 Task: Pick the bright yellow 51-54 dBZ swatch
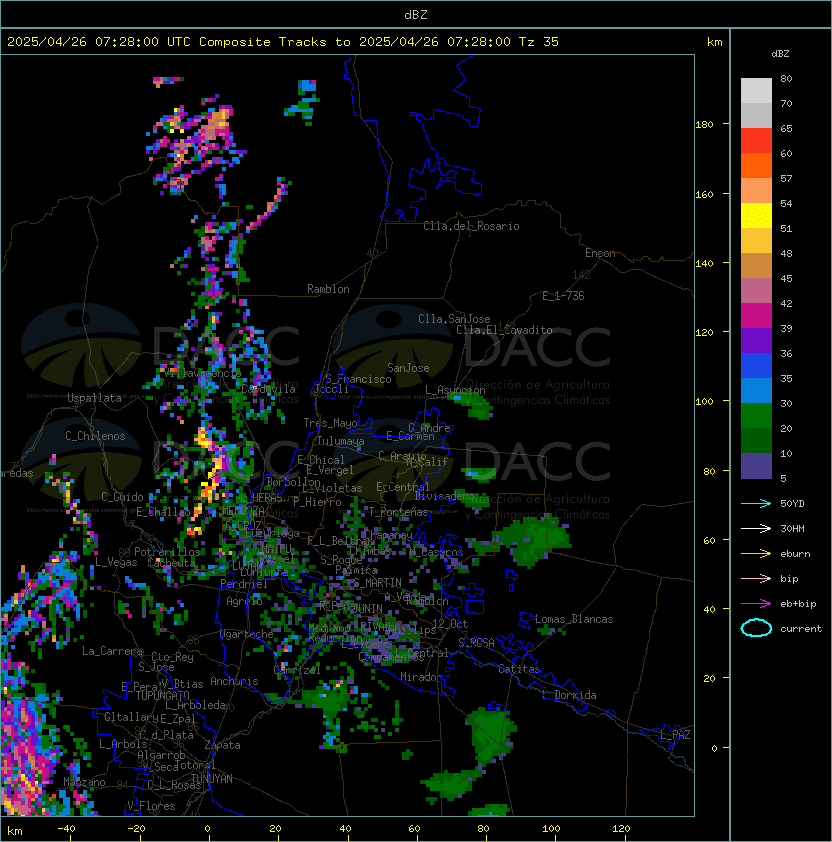[756, 216]
